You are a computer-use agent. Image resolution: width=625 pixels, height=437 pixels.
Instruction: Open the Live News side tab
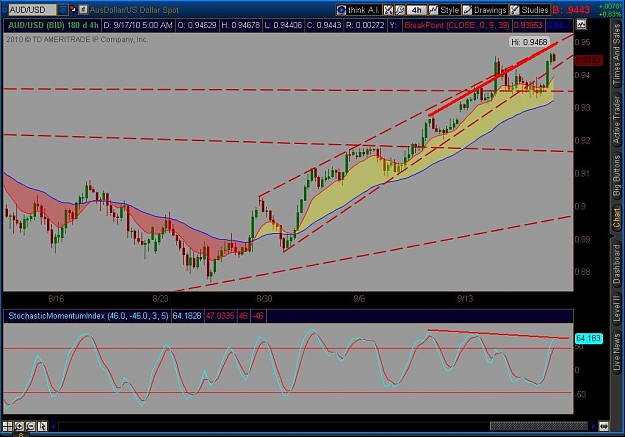click(x=617, y=352)
